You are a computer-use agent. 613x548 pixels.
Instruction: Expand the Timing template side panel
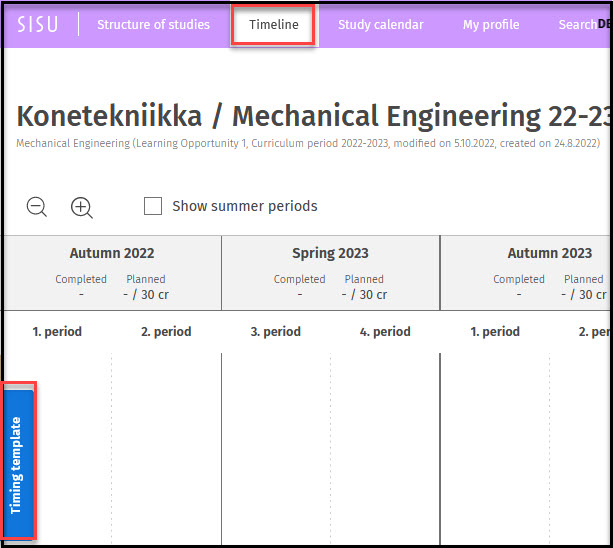tap(18, 464)
